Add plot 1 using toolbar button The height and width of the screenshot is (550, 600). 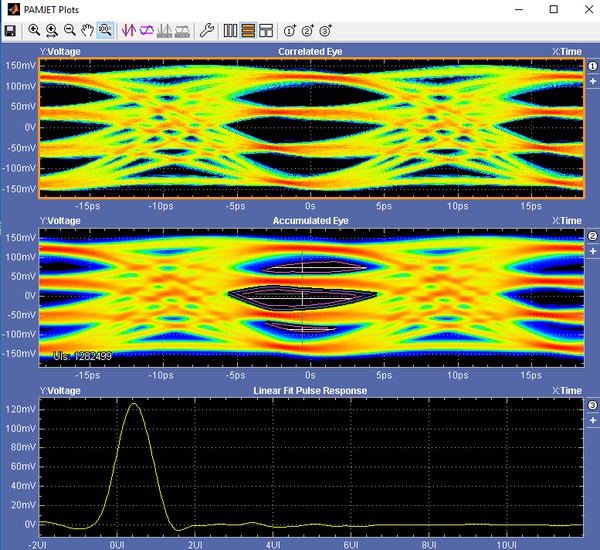290,31
